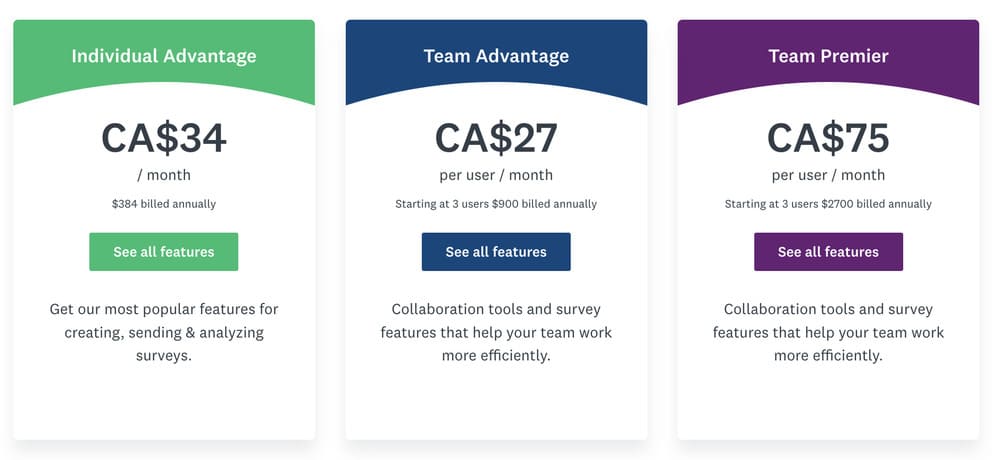Choose the Team Premier plan header
This screenshot has height=460, width=1000.
pyautogui.click(x=828, y=56)
